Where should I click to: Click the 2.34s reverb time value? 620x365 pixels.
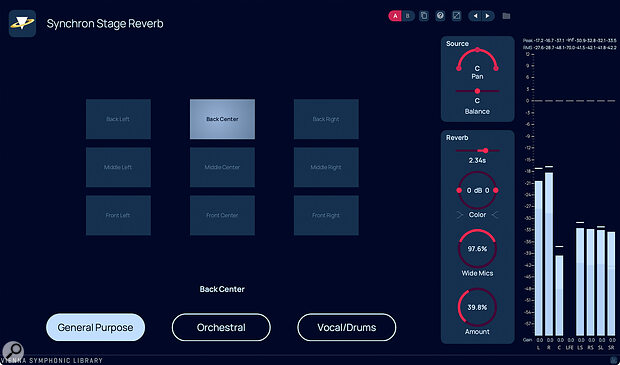(x=477, y=161)
